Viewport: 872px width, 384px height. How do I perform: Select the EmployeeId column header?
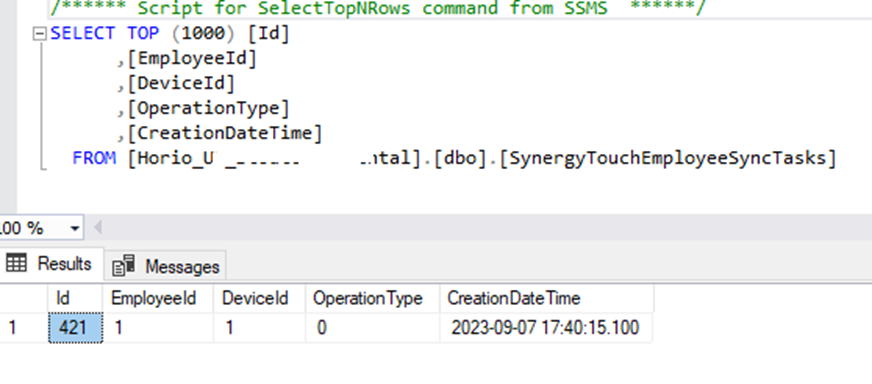coord(157,299)
